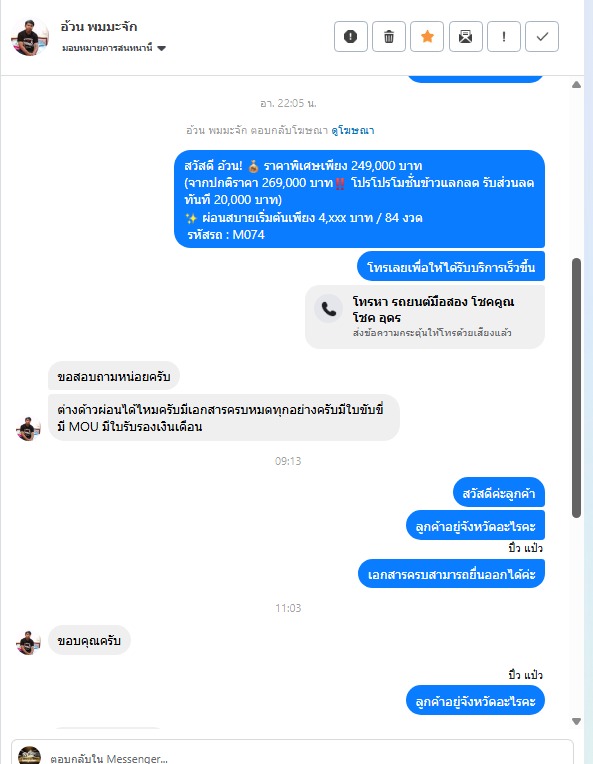Click the blue promo message with รหัสรถ M074
The height and width of the screenshot is (764, 593).
click(x=360, y=199)
